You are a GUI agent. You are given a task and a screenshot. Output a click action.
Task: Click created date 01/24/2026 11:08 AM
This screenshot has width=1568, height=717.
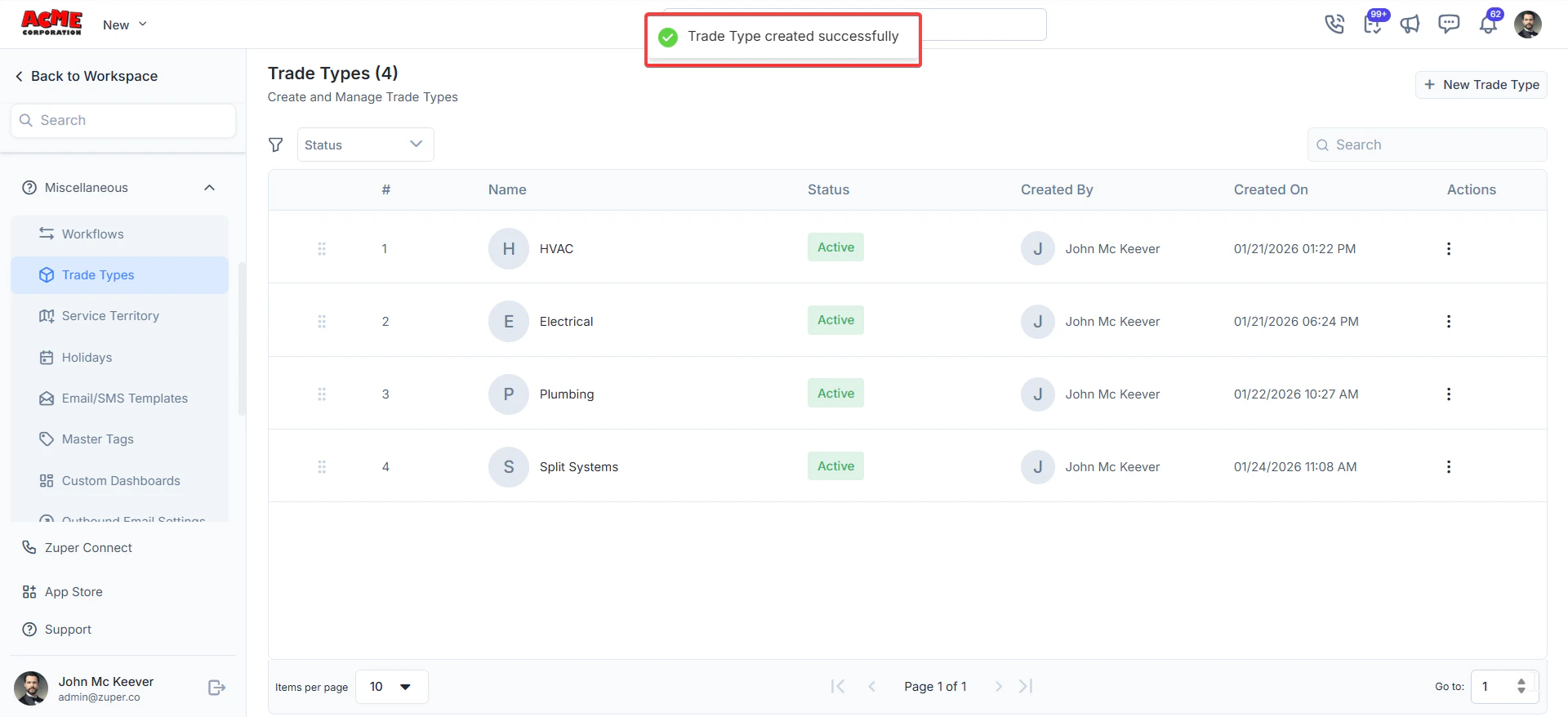tap(1295, 467)
